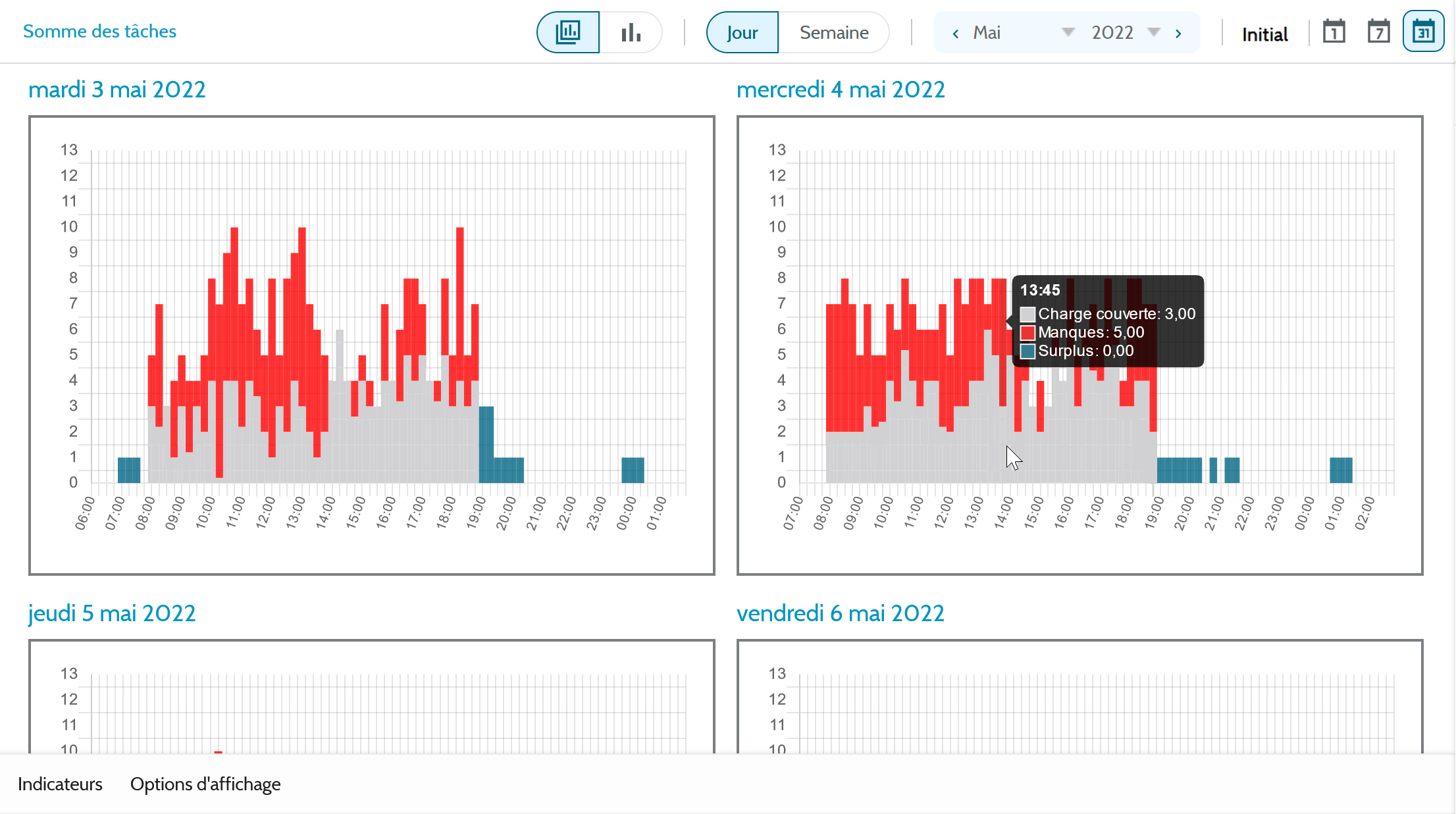Select the 31-day month calendar icon
Screen dimensions: 1456x814
pos(1423,32)
